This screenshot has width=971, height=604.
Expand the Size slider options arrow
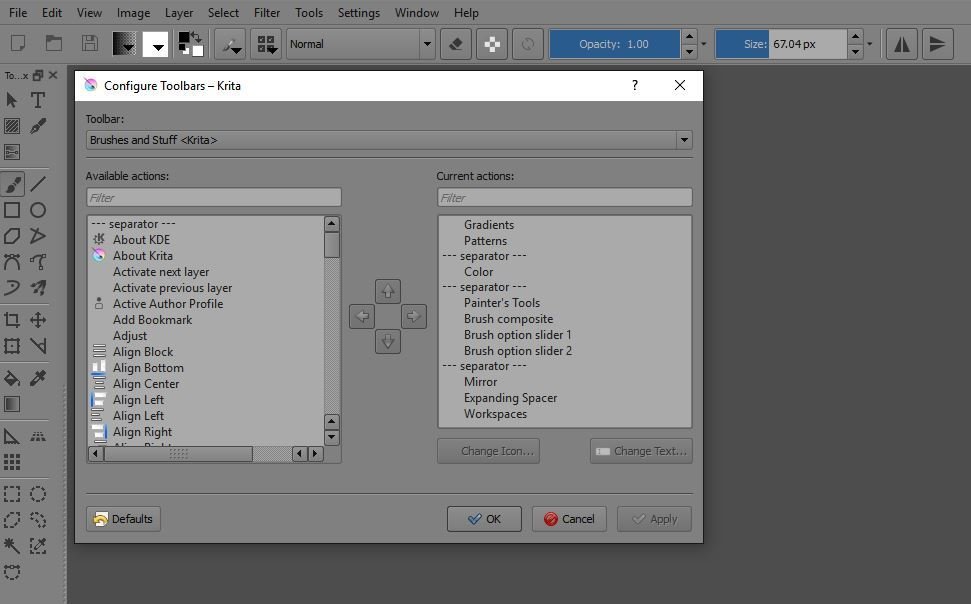[x=869, y=44]
